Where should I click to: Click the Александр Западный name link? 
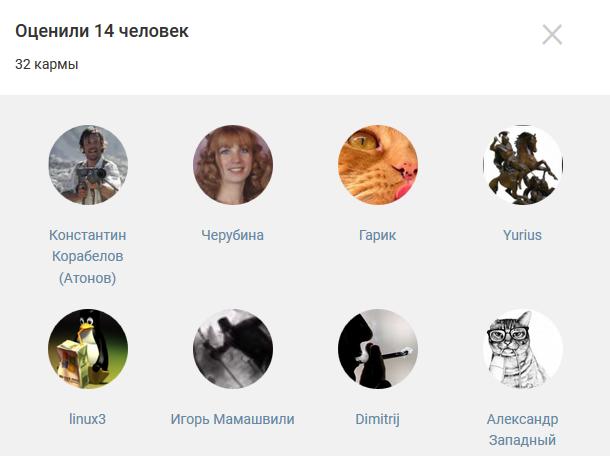[522, 430]
